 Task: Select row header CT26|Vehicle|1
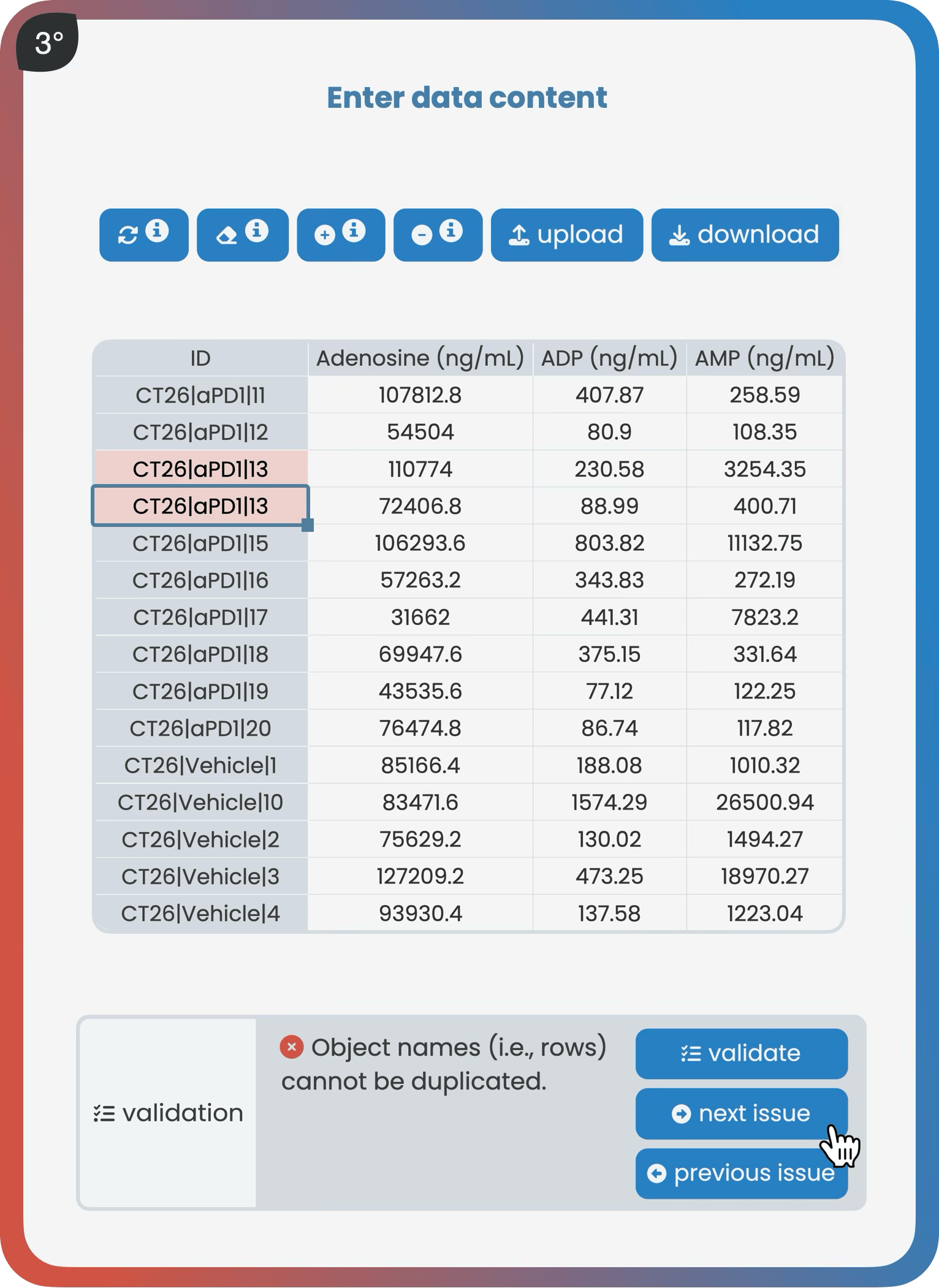tap(200, 765)
